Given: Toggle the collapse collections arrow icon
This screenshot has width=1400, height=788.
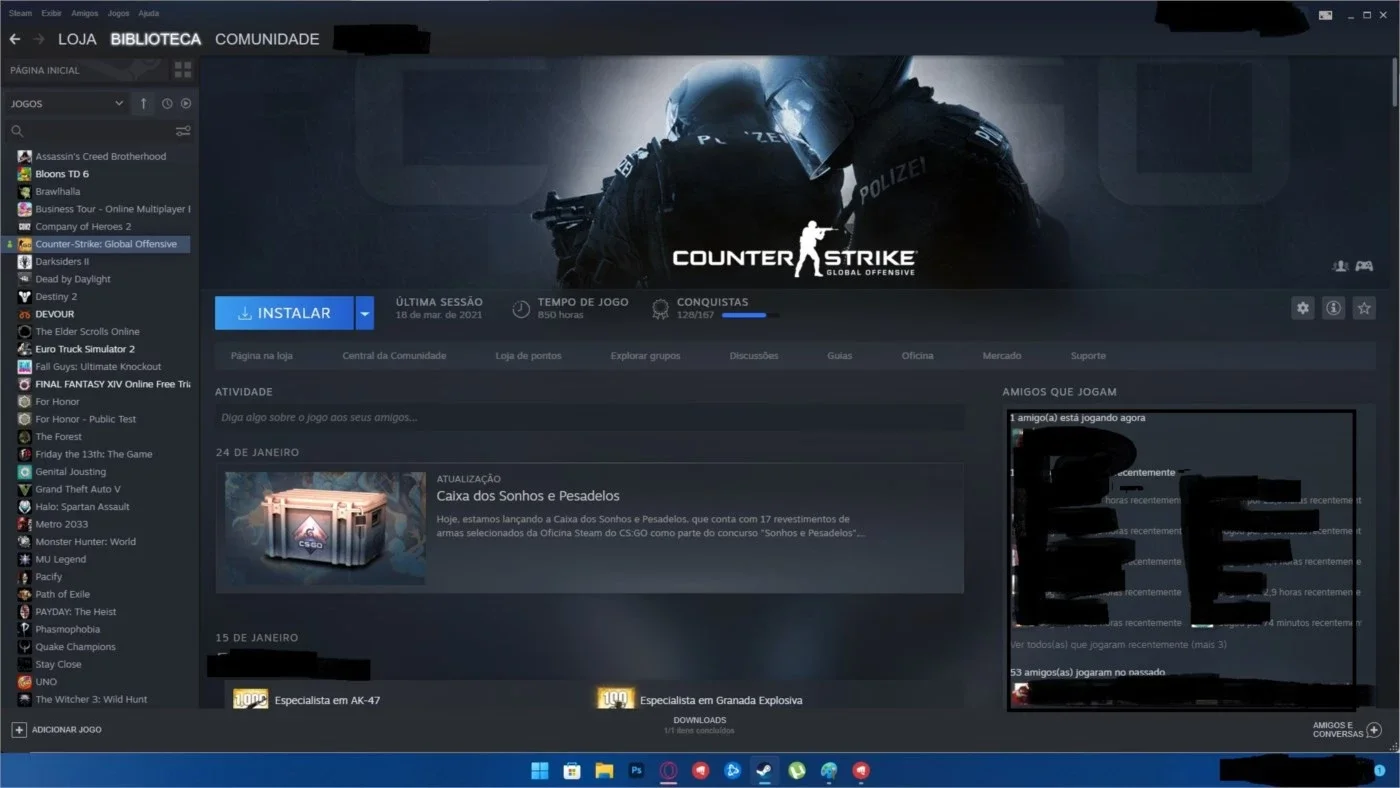Looking at the screenshot, I should click(x=143, y=103).
